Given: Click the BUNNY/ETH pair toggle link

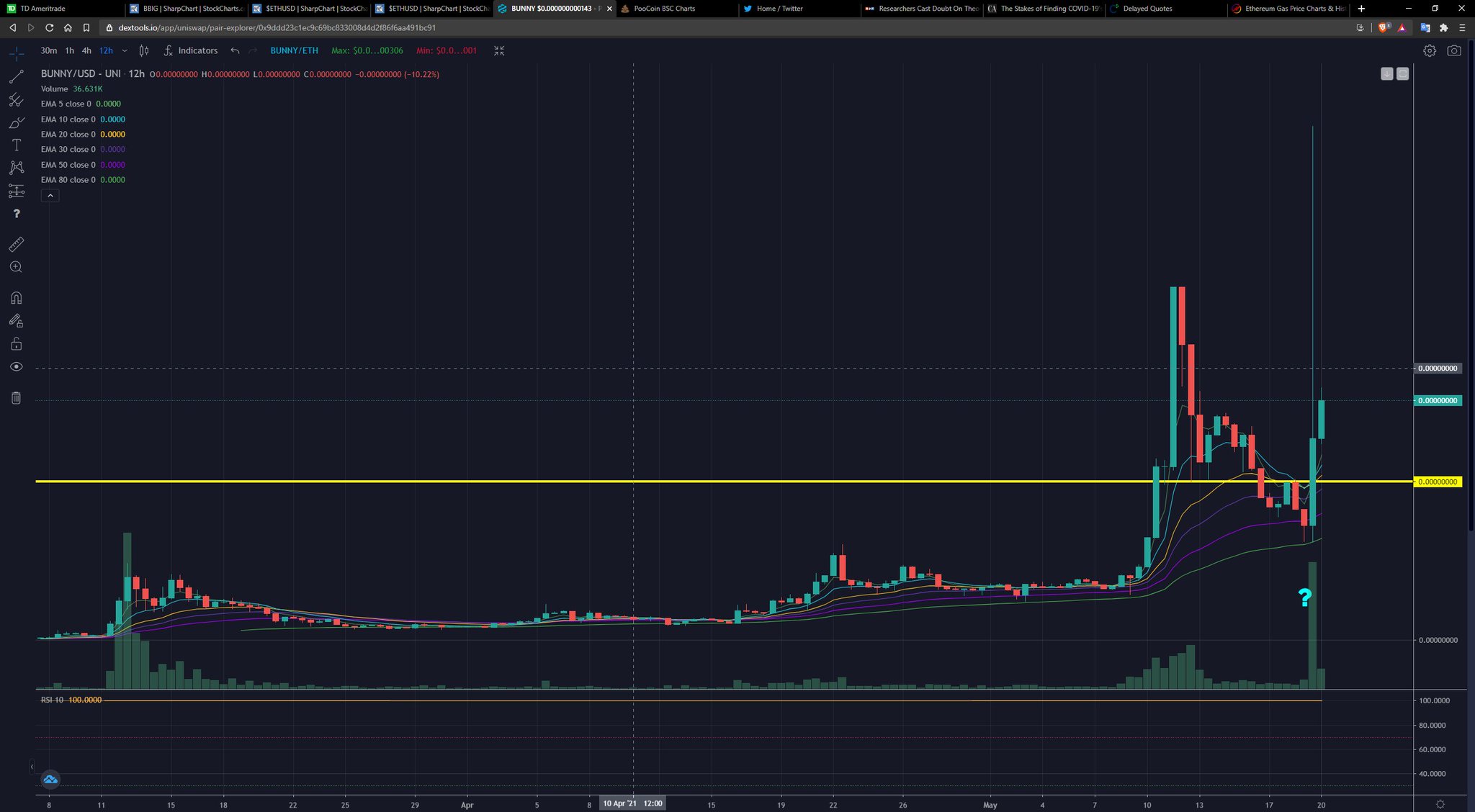Looking at the screenshot, I should (x=294, y=50).
